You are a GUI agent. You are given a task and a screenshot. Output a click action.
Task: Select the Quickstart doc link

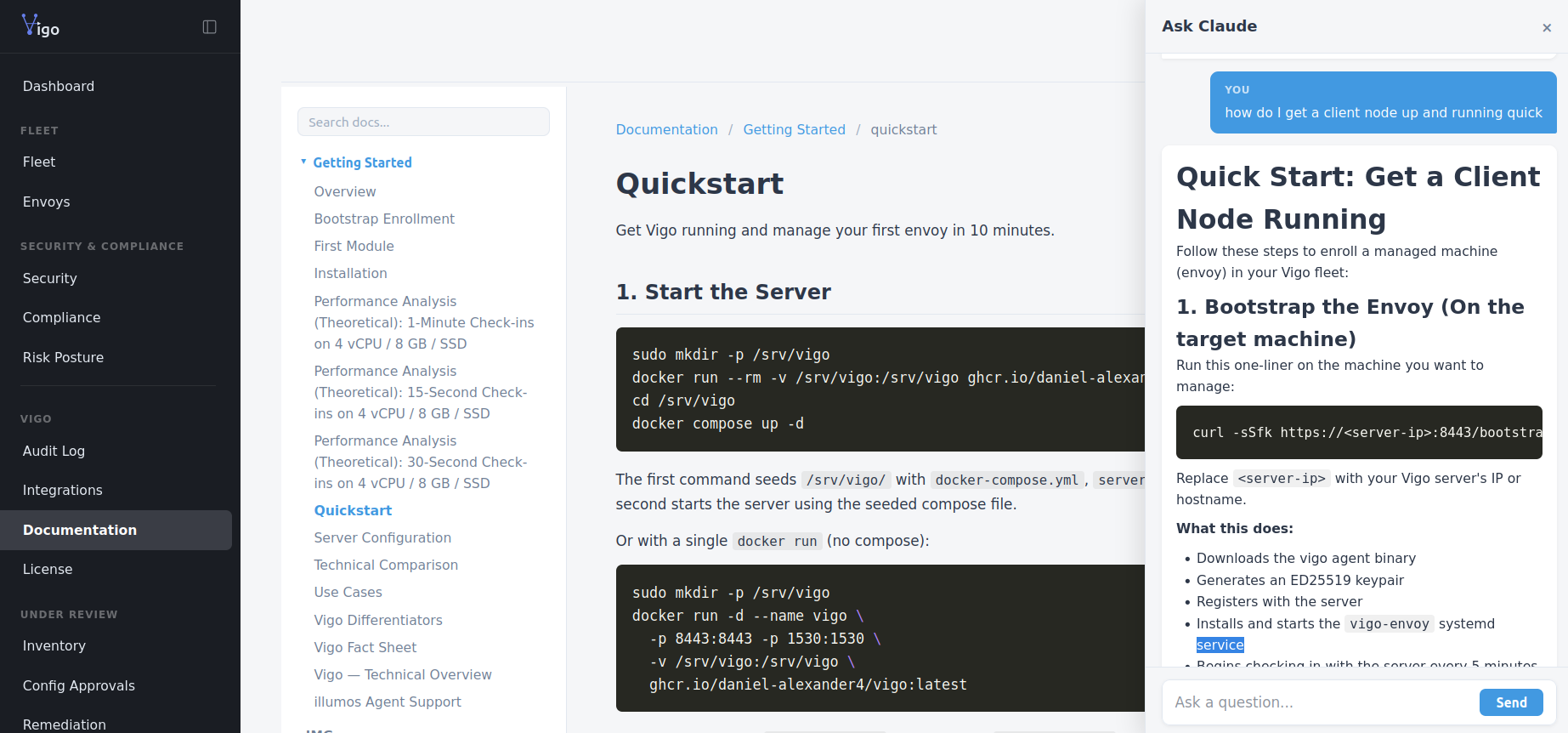353,510
